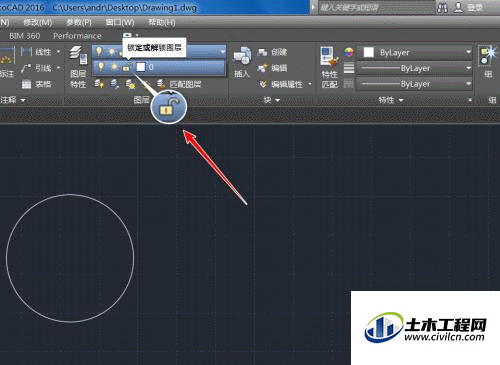Click the binoculars search icon in title bar
The height and width of the screenshot is (365, 500).
tap(442, 8)
